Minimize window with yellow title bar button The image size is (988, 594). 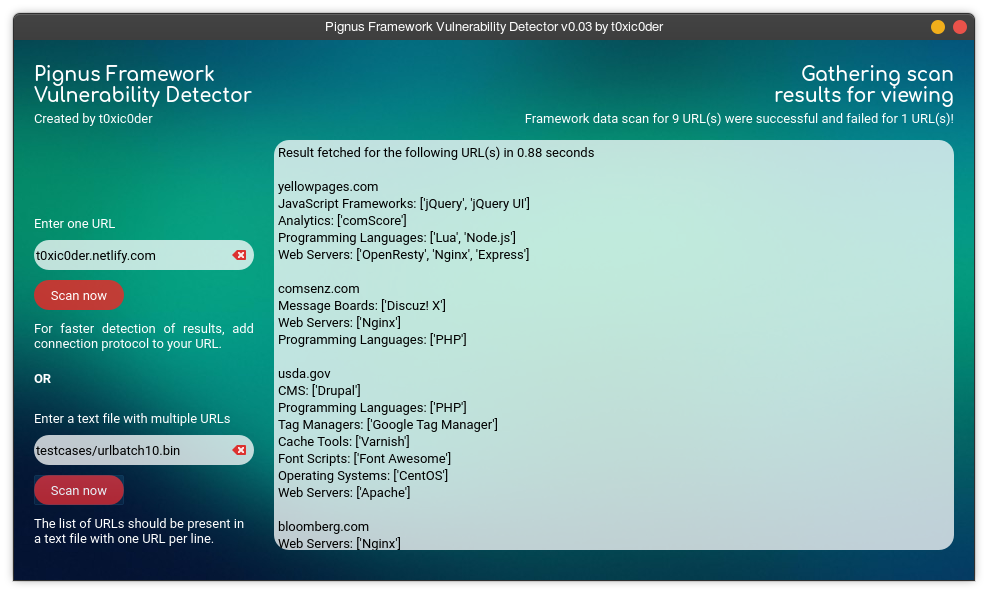pos(938,27)
